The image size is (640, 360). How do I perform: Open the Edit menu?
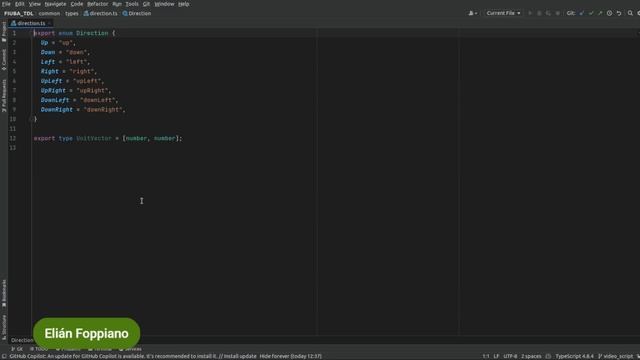[19, 4]
